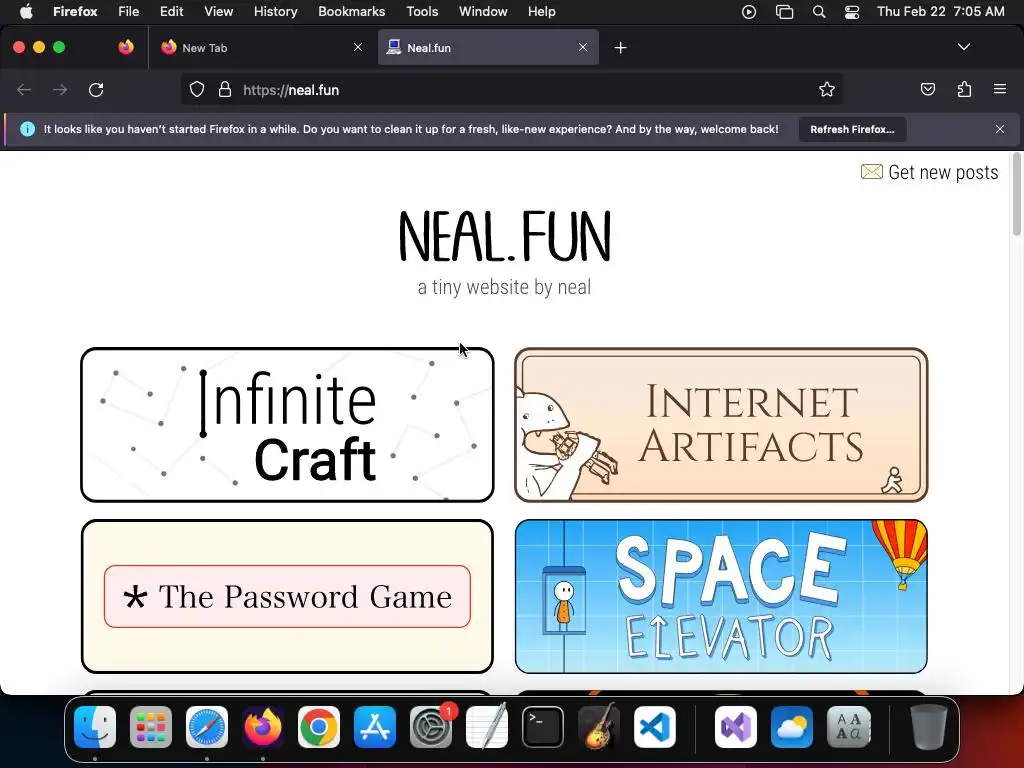Close the Neal.fun tab
This screenshot has width=1024, height=768.
pyautogui.click(x=583, y=47)
